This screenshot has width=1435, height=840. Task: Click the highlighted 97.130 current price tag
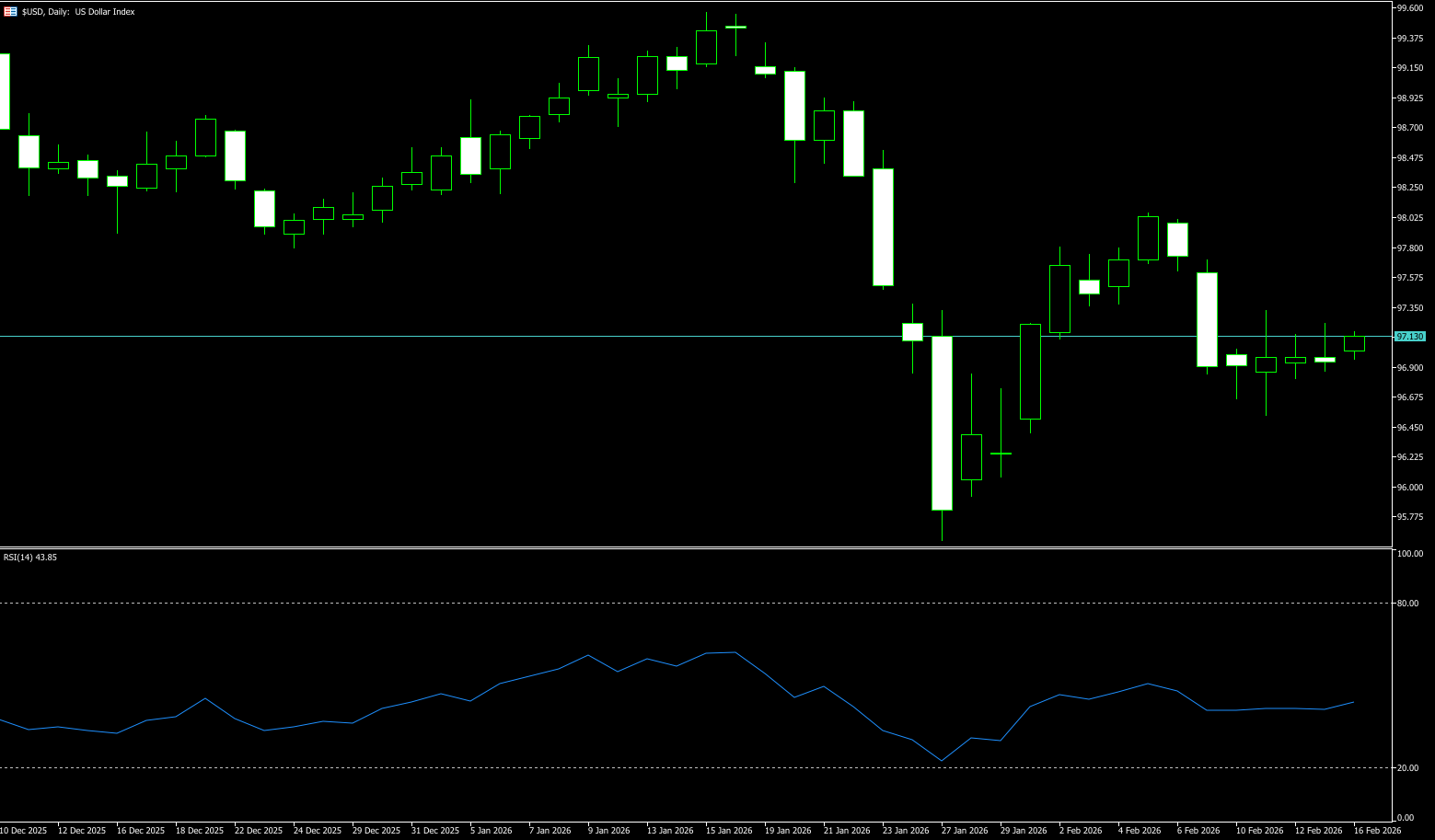point(1409,337)
